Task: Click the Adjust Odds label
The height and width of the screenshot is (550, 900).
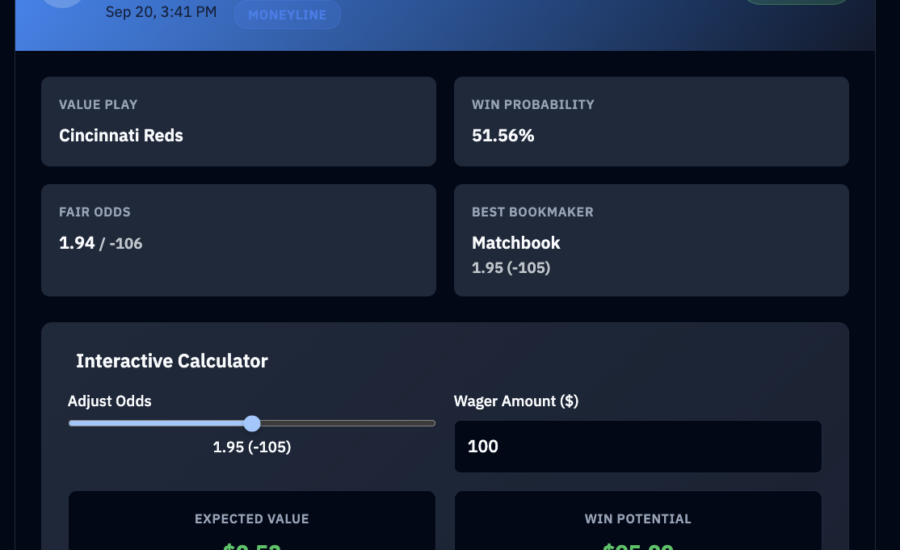Action: (x=110, y=401)
